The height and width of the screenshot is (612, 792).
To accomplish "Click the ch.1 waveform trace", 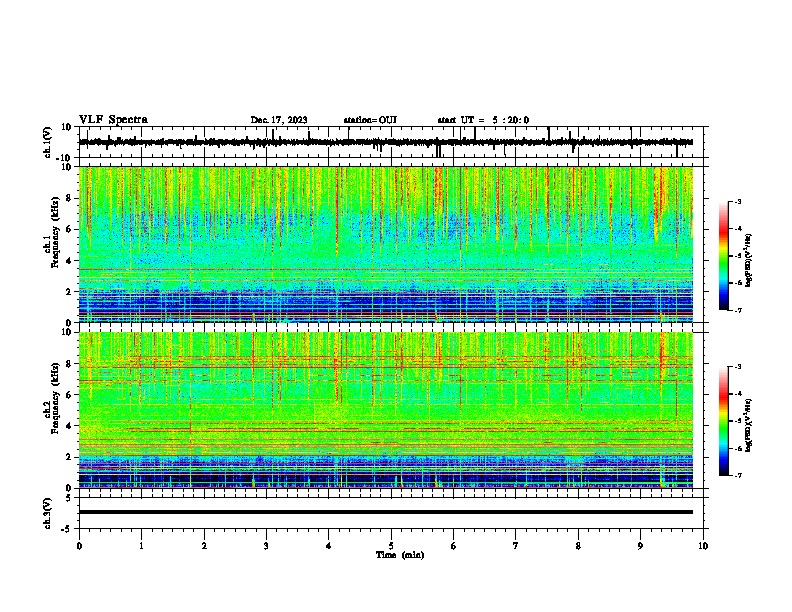I will click(x=386, y=142).
